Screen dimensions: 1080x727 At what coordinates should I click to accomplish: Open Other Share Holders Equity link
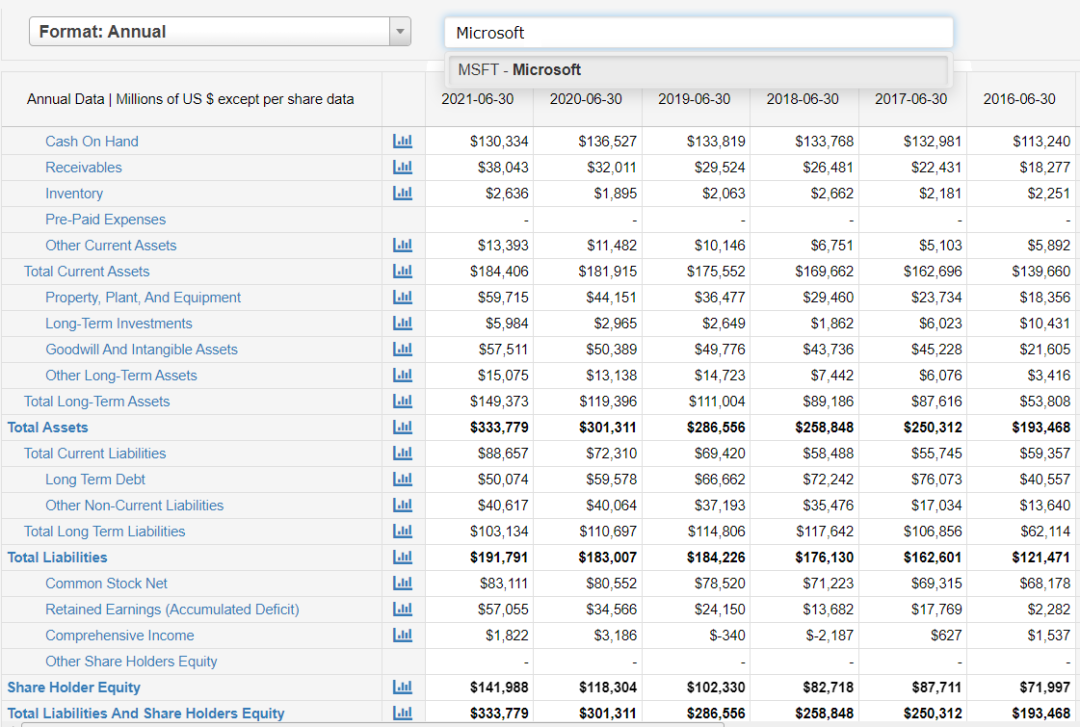[131, 662]
